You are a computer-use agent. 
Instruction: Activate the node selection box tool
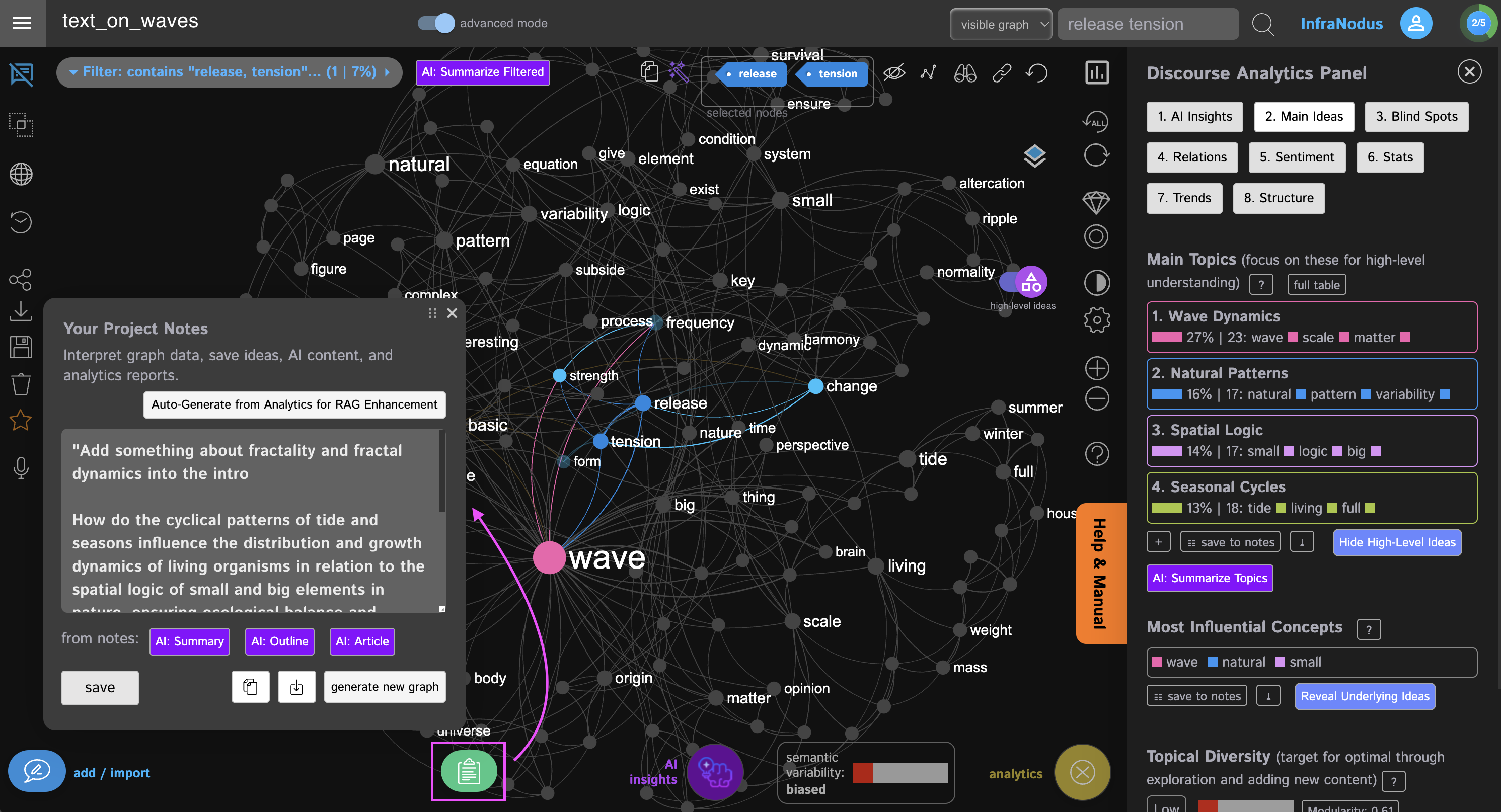coord(21,124)
